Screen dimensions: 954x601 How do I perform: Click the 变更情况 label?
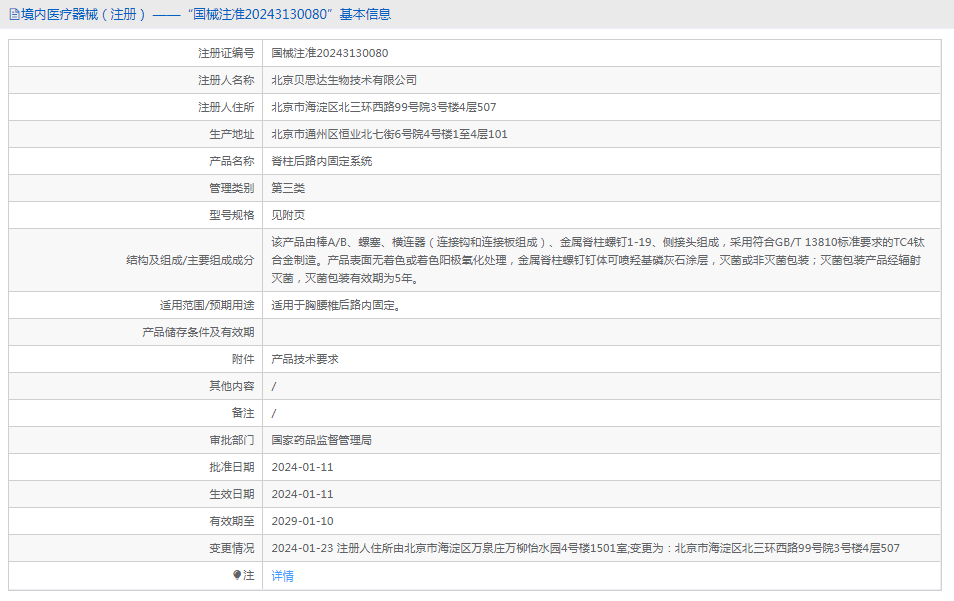coord(232,548)
